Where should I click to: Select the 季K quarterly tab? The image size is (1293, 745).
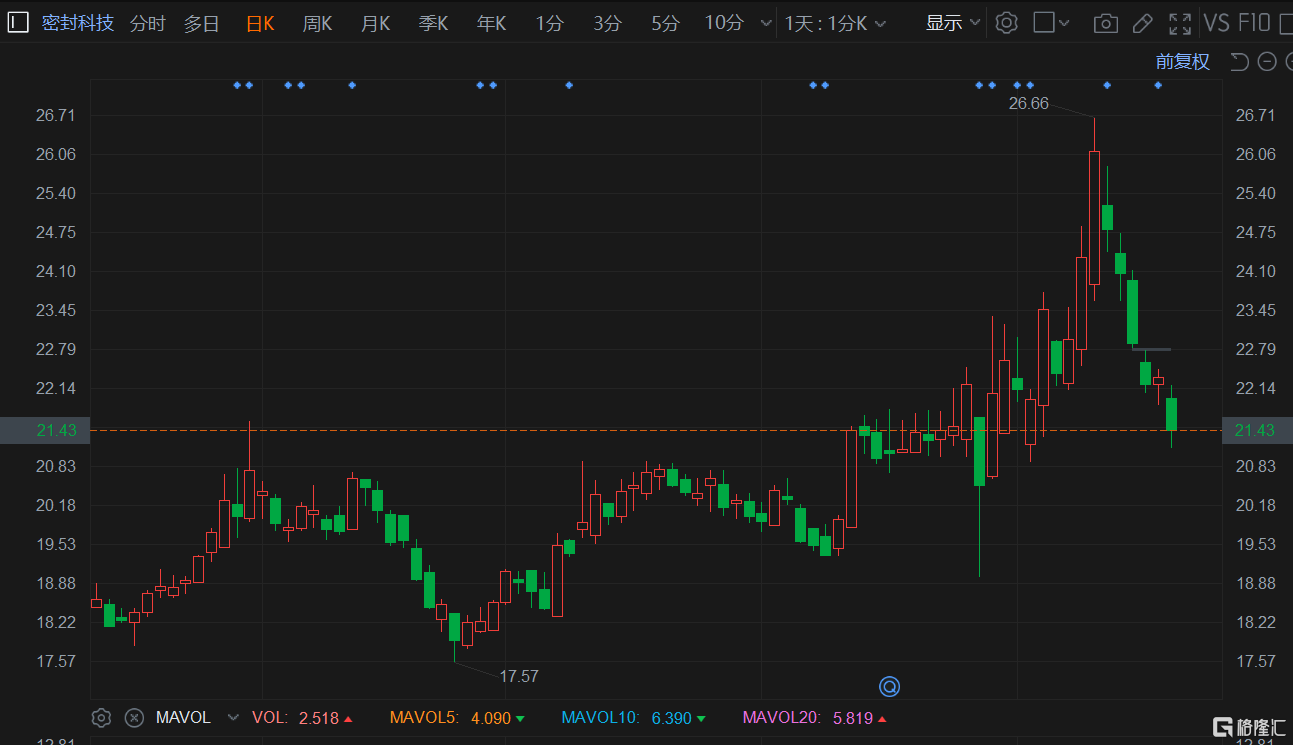[434, 23]
